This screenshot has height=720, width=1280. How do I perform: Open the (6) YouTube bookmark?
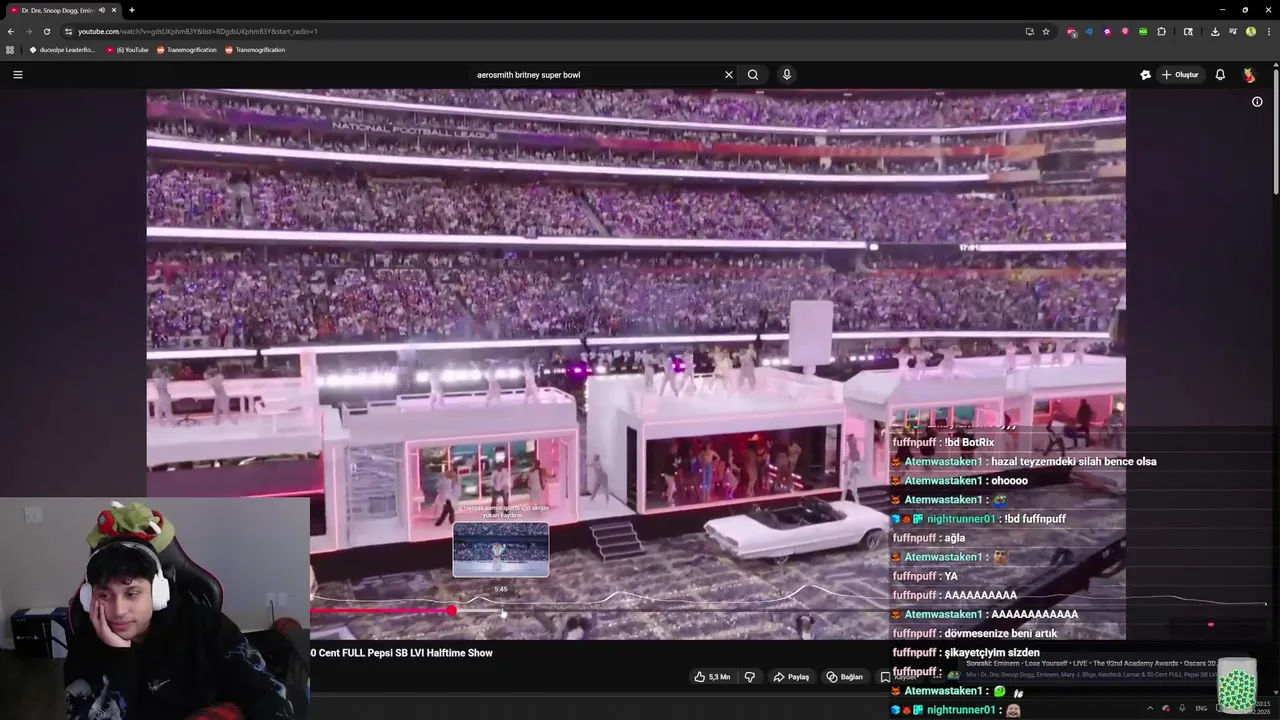pyautogui.click(x=127, y=50)
